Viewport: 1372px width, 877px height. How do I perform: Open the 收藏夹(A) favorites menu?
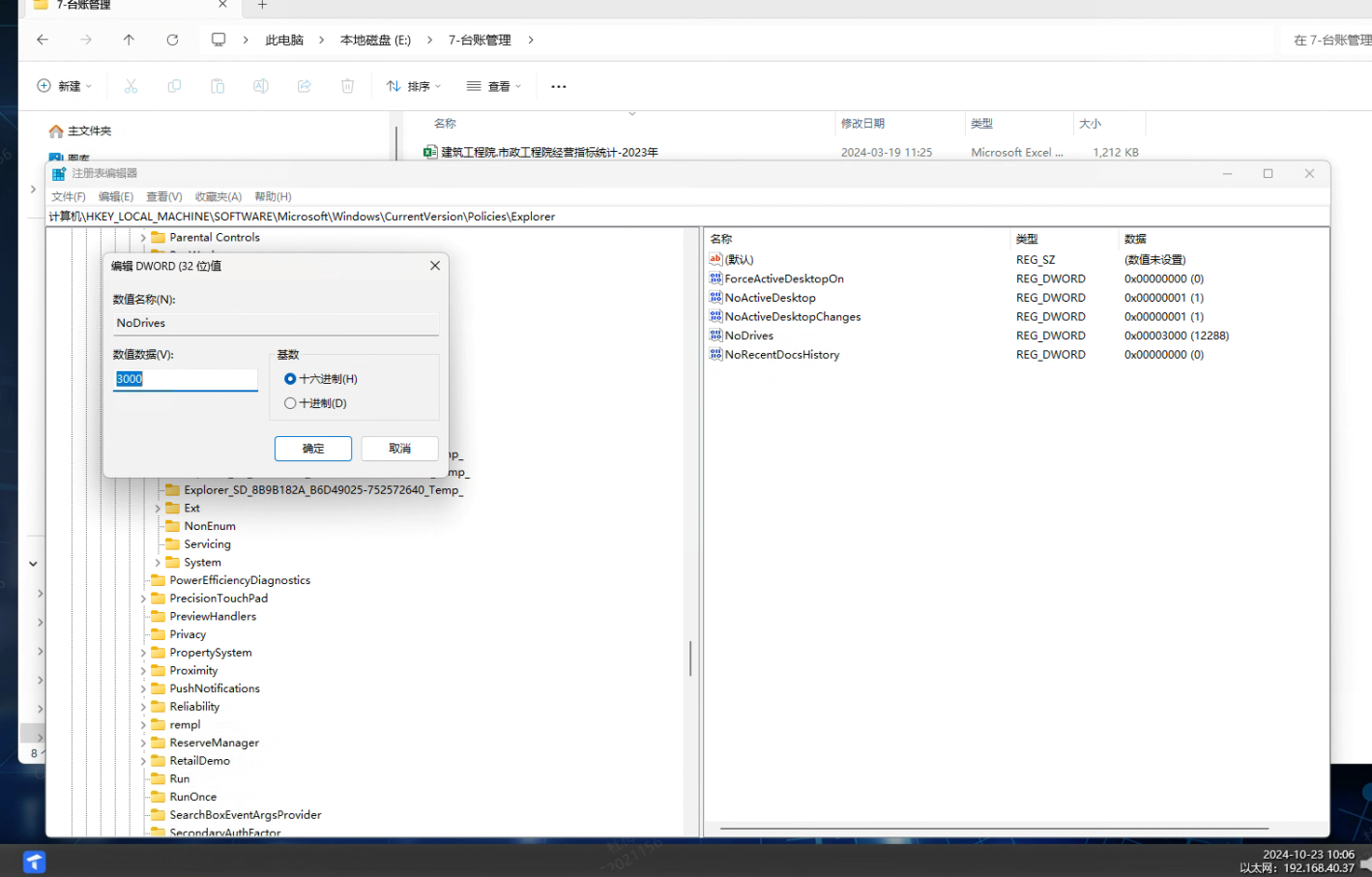(x=218, y=196)
